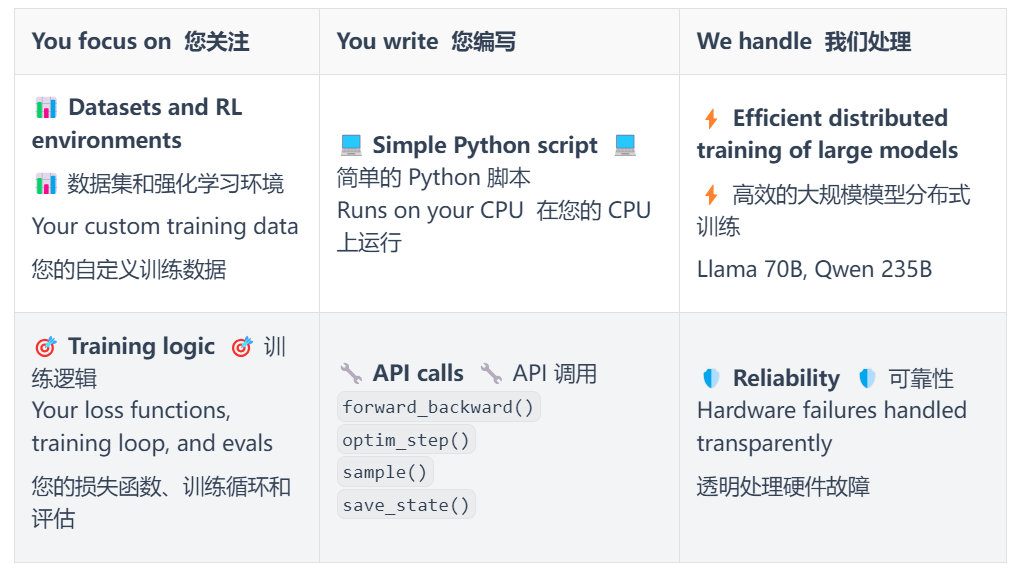Click the laptop icon after 'Simple Python script'
Screen dimensions: 1026x569
[x=625, y=146]
